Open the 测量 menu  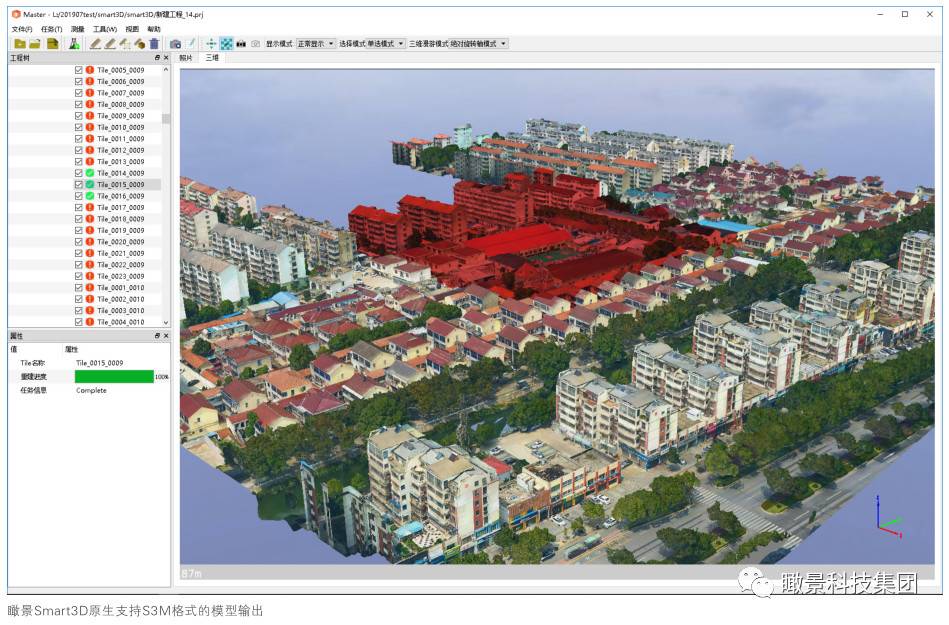click(x=77, y=29)
